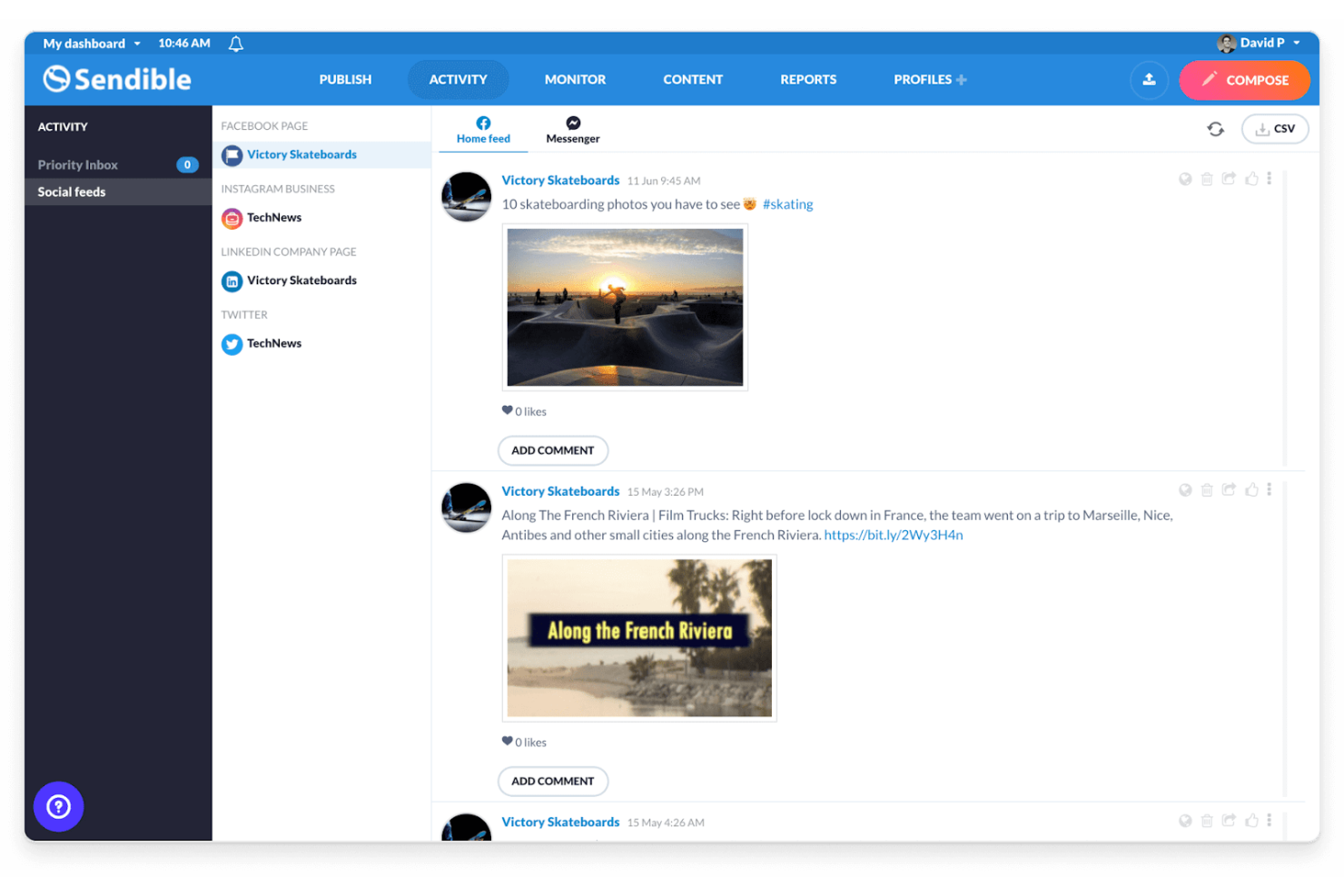
Task: Open the My dashboard dropdown
Action: pyautogui.click(x=90, y=43)
